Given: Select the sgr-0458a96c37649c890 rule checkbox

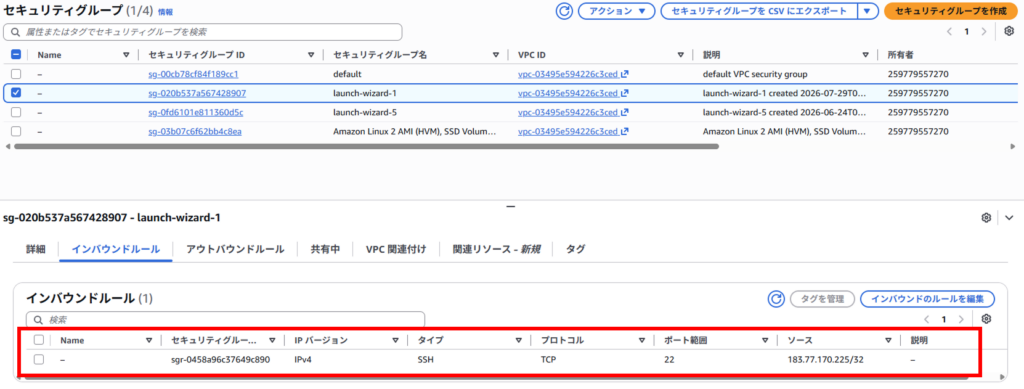Looking at the screenshot, I should point(39,360).
